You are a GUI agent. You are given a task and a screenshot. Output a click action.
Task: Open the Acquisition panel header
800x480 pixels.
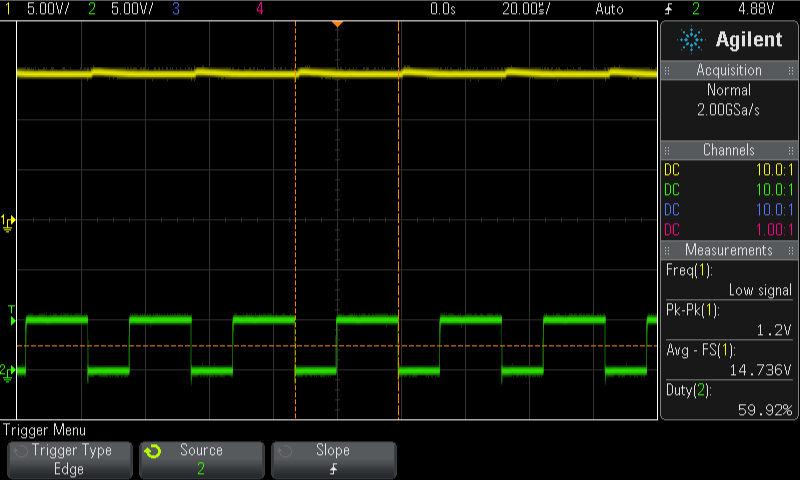(729, 70)
